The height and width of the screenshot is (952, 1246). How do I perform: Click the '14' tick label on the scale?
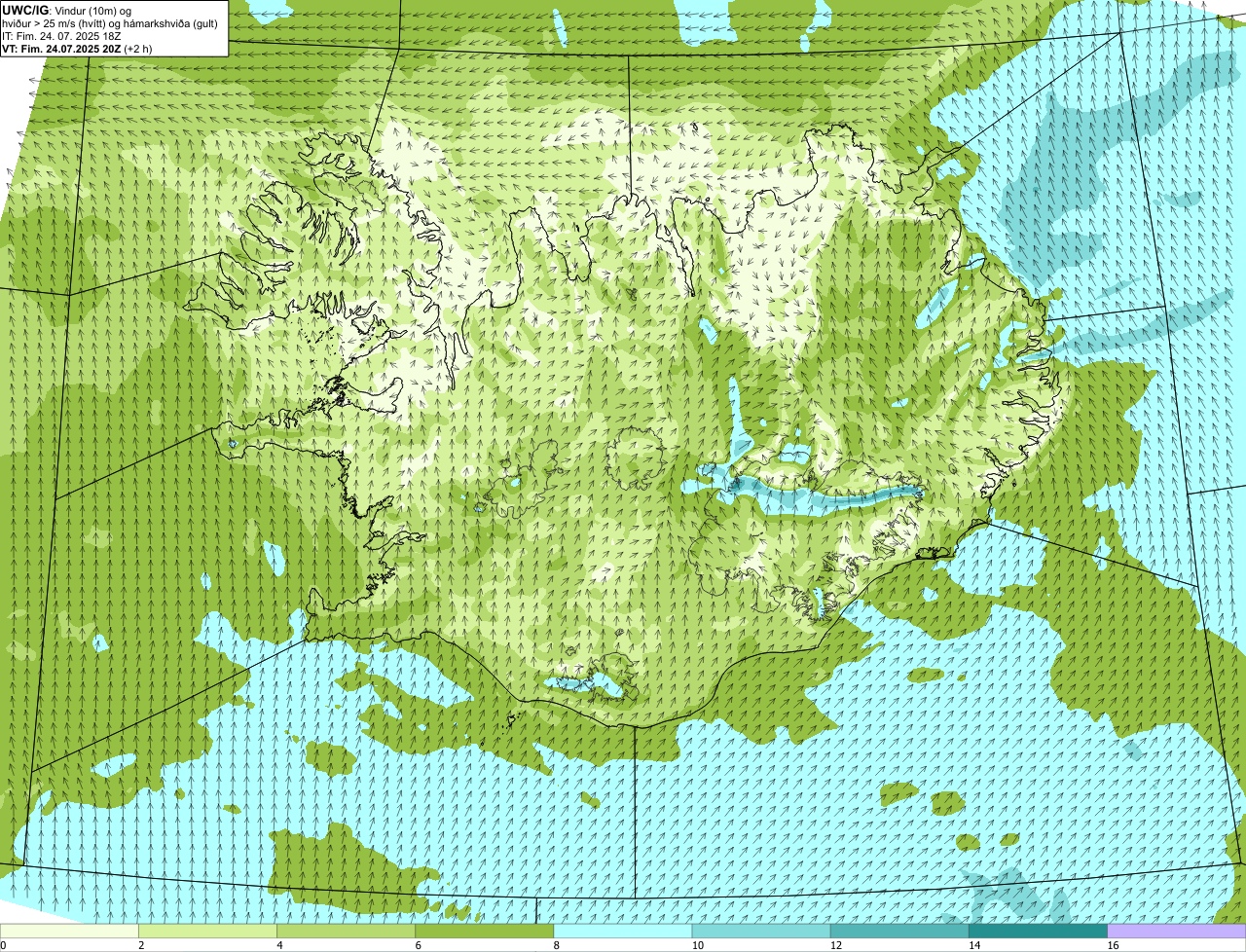click(x=974, y=945)
